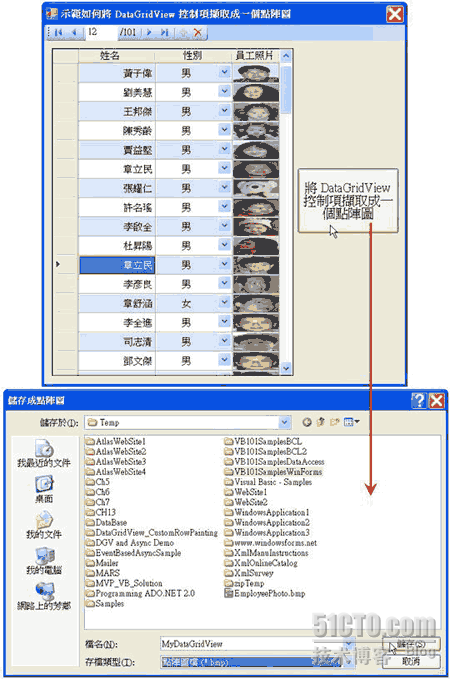Go to first record in navigator toolbar
This screenshot has width=450, height=679.
(58, 32)
